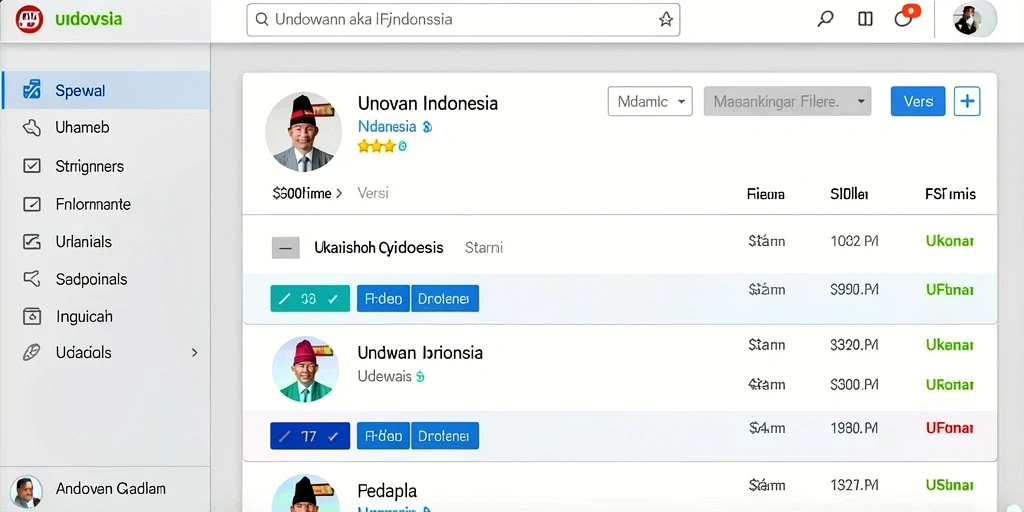Click the $990.PM value cell

pos(854,289)
